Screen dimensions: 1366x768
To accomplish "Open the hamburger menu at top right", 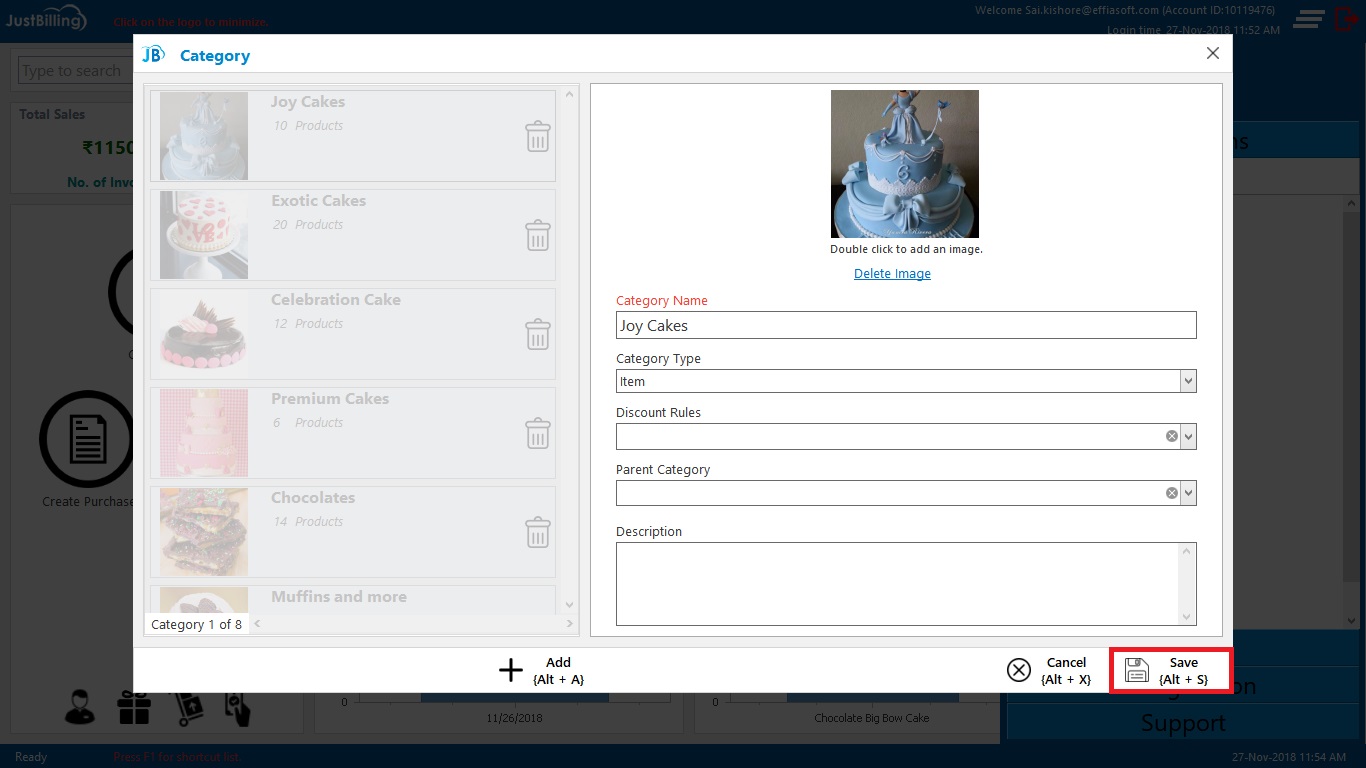I will pos(1309,18).
